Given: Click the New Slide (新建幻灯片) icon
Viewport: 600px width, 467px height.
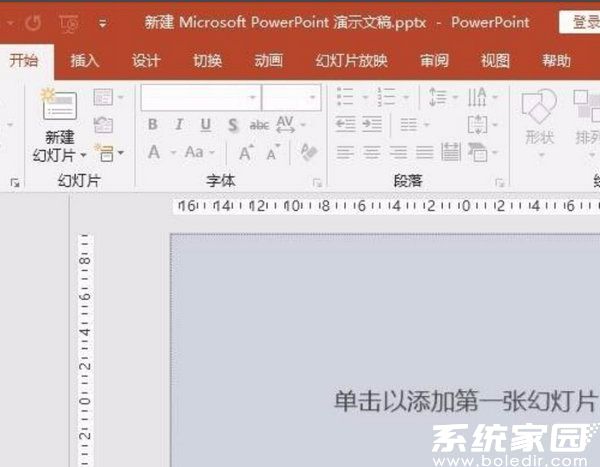Looking at the screenshot, I should (59, 106).
